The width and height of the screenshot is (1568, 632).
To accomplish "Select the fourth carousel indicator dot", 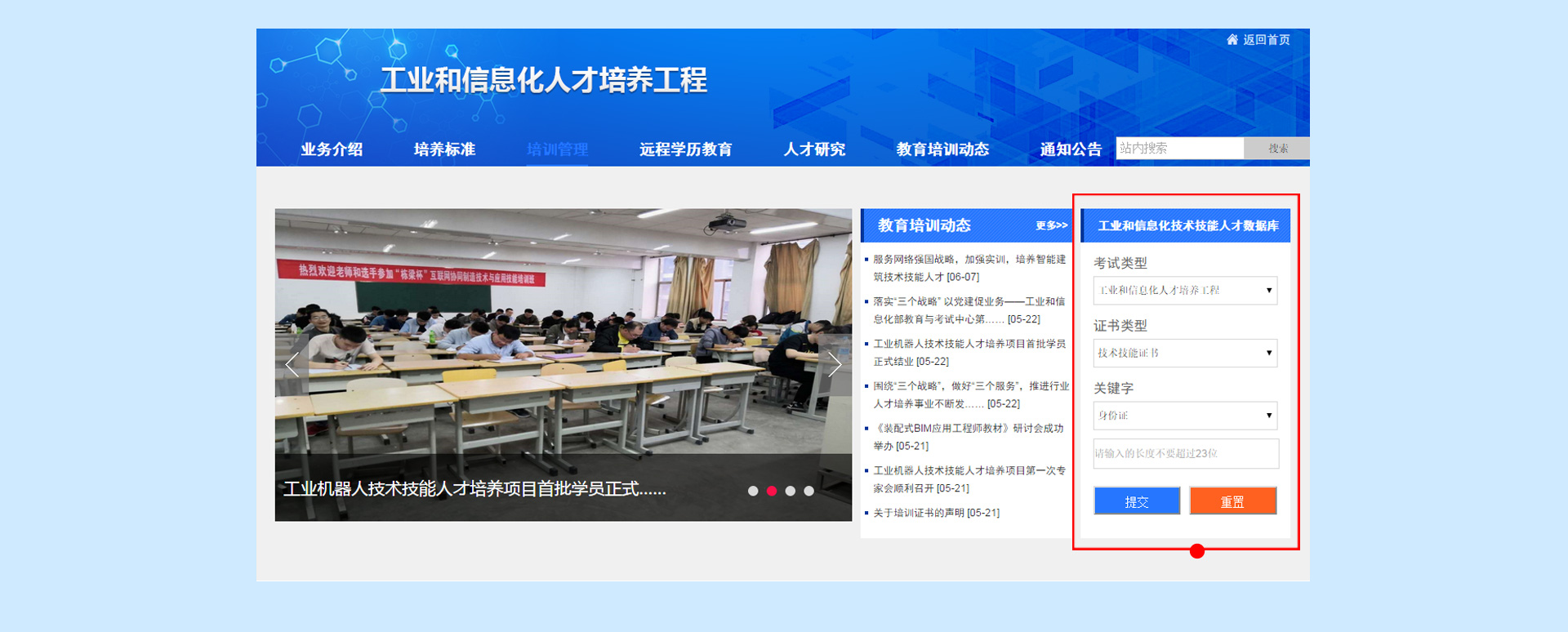I will 808,491.
